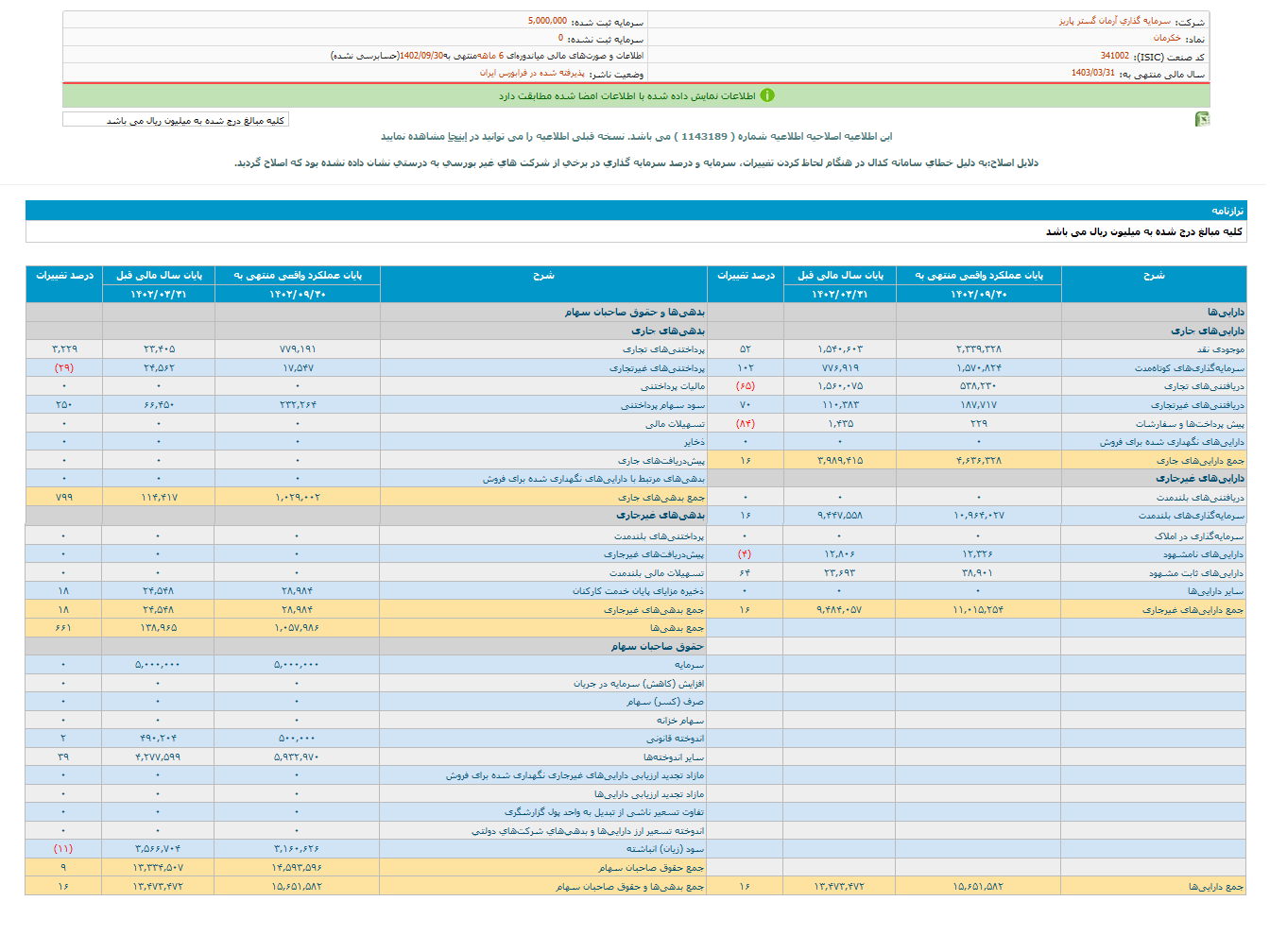
Task: Click the million-rial amounts note field
Action: pyautogui.click(x=175, y=120)
